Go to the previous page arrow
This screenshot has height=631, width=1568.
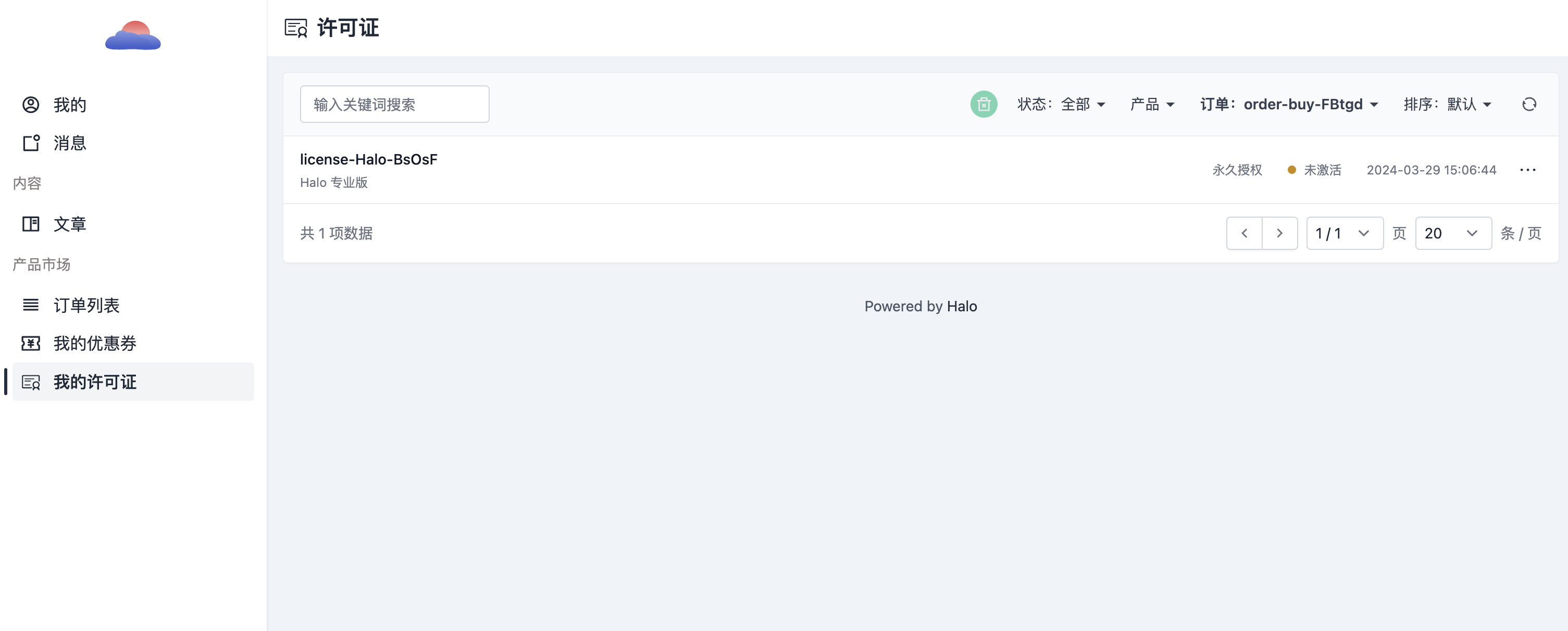pyautogui.click(x=1244, y=233)
